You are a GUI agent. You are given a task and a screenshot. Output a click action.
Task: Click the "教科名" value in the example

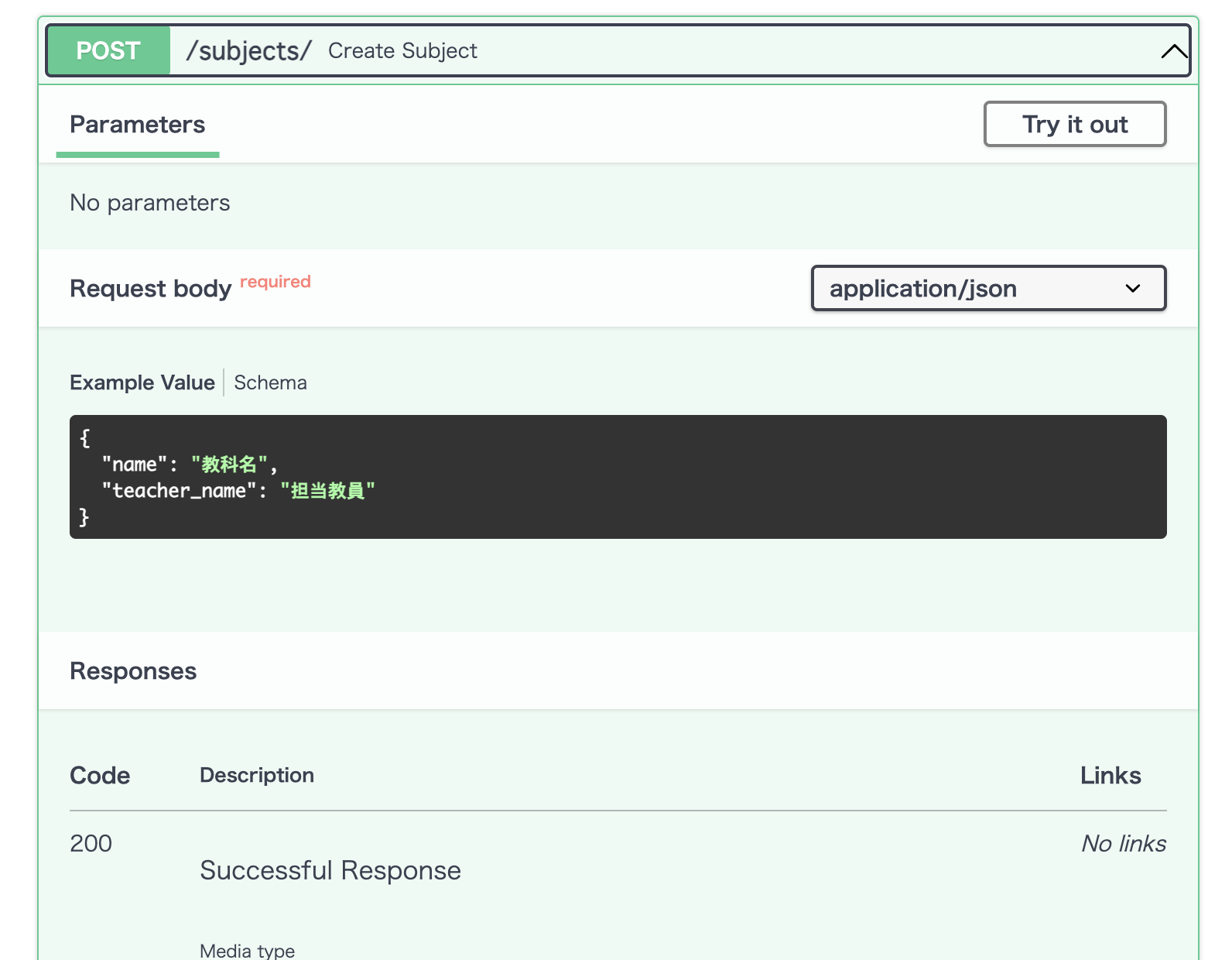[229, 465]
